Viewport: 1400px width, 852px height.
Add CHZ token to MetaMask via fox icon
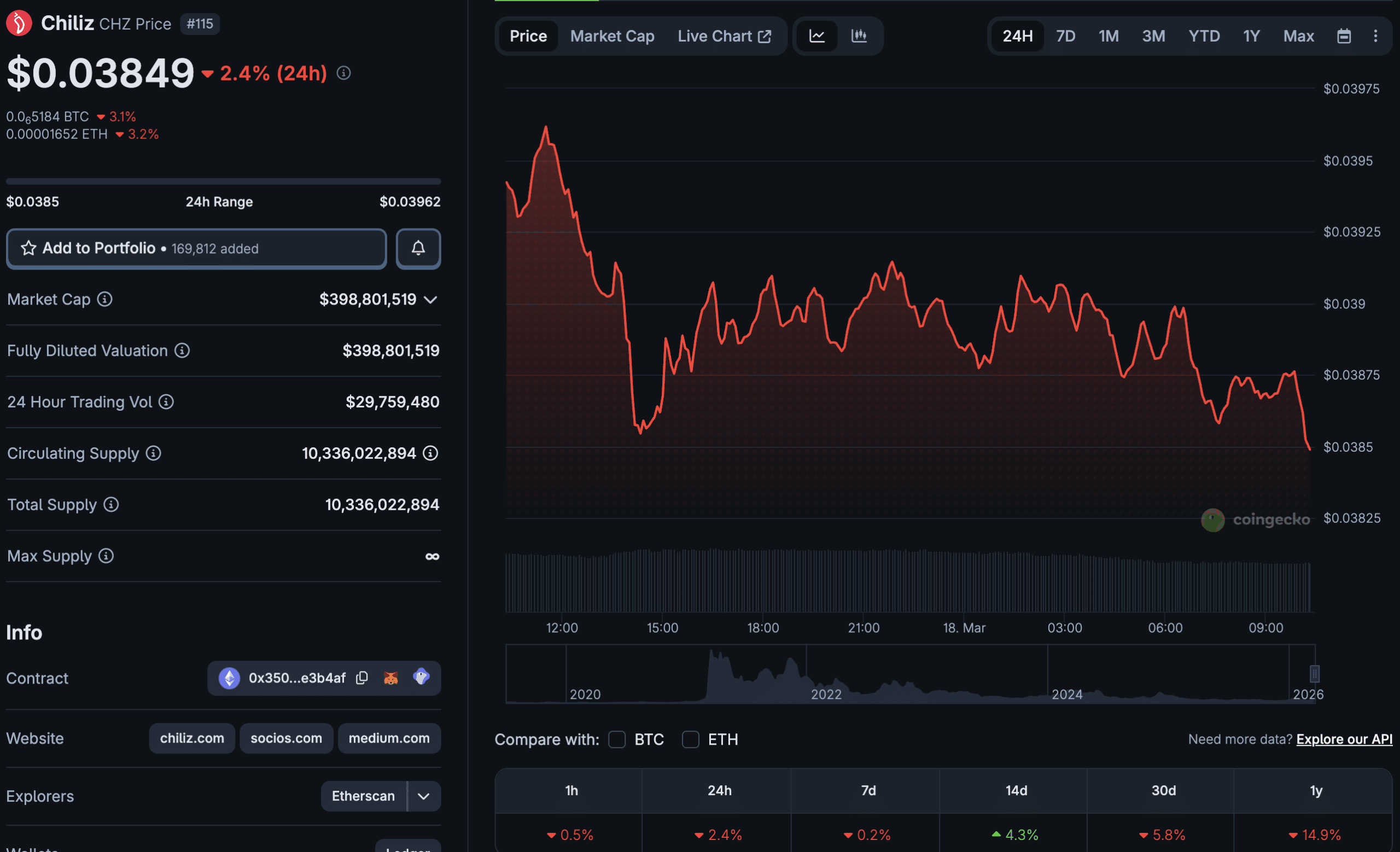tap(390, 678)
